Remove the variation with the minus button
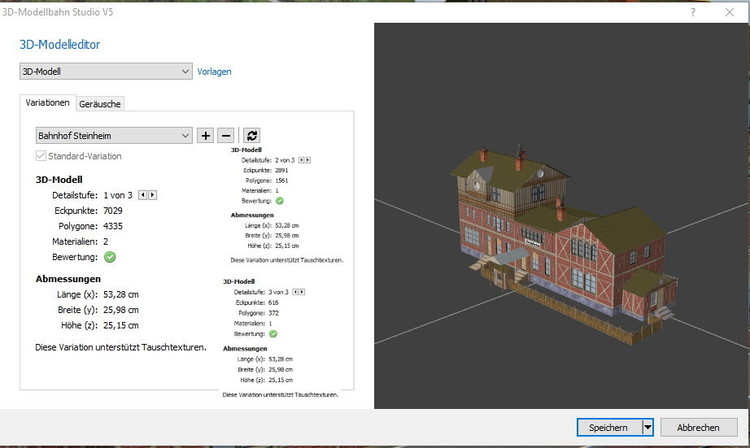The width and height of the screenshot is (750, 448). point(226,135)
